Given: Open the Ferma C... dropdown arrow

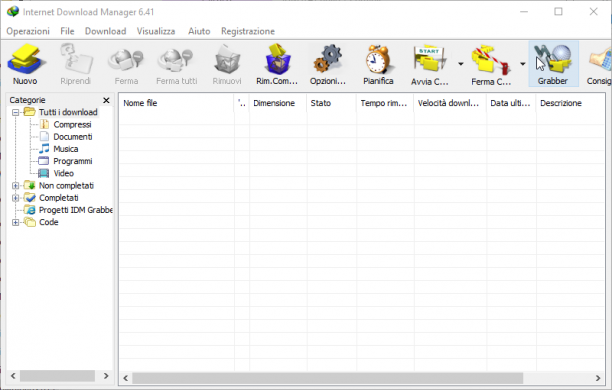Looking at the screenshot, I should 523,64.
